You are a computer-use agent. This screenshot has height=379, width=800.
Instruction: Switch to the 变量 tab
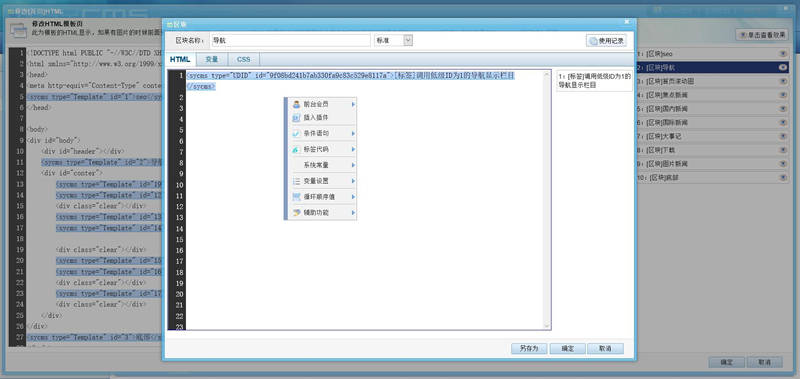212,60
